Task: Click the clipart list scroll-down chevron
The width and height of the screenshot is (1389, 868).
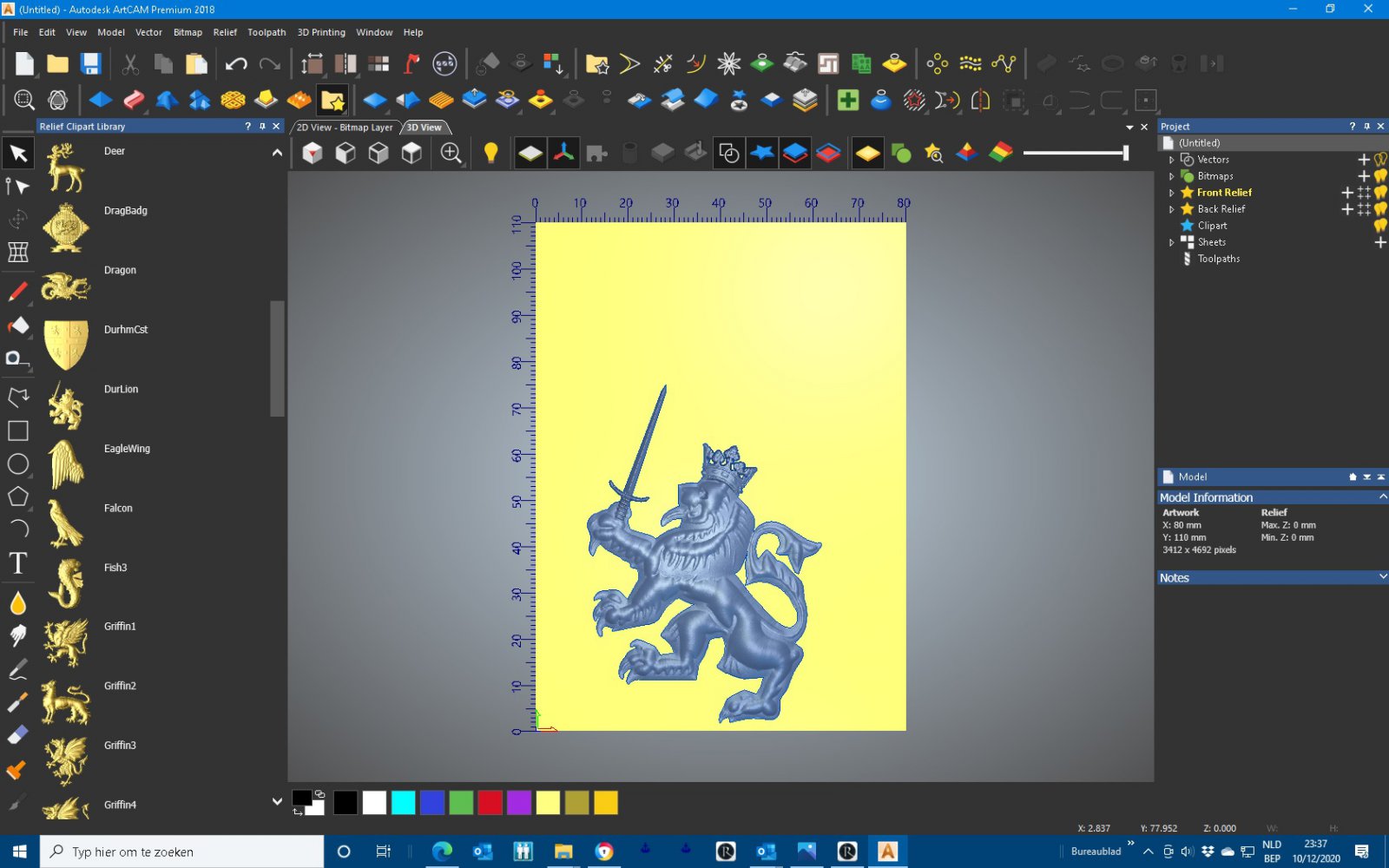Action: [x=277, y=801]
